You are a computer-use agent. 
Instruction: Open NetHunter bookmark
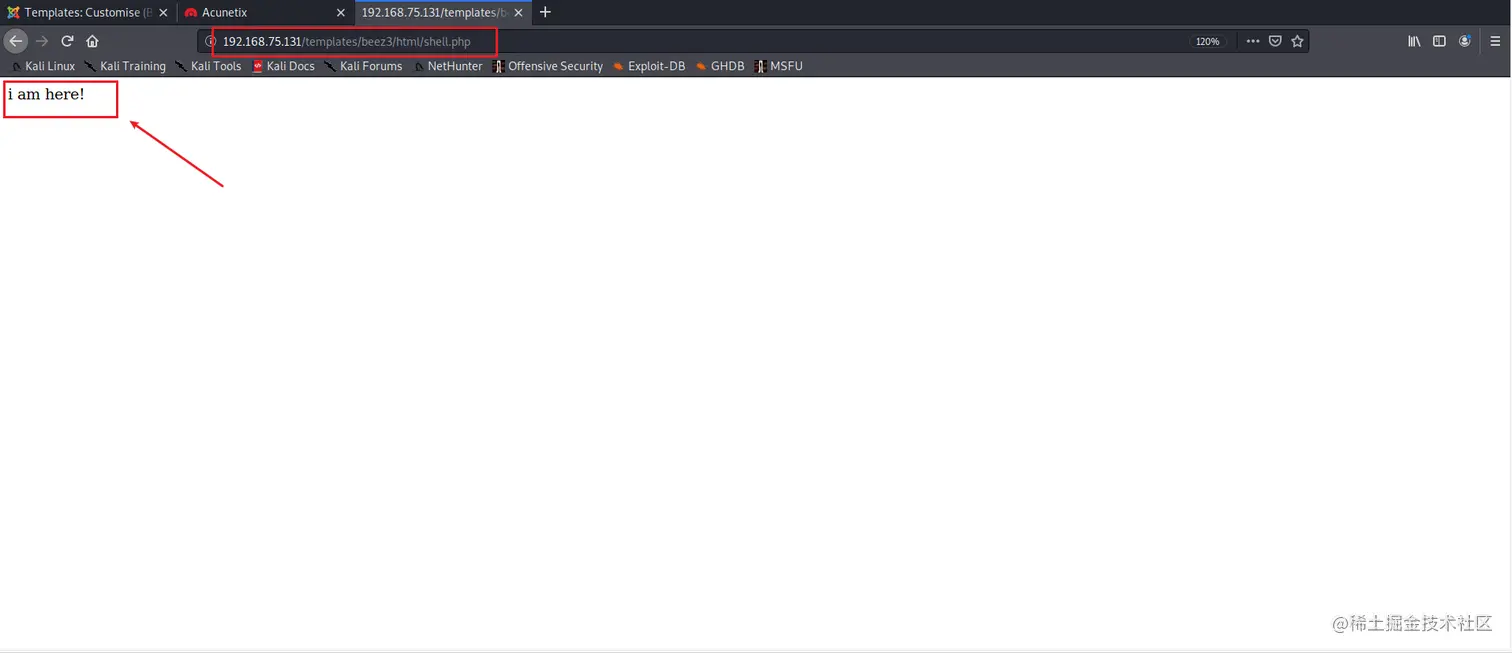pos(448,66)
